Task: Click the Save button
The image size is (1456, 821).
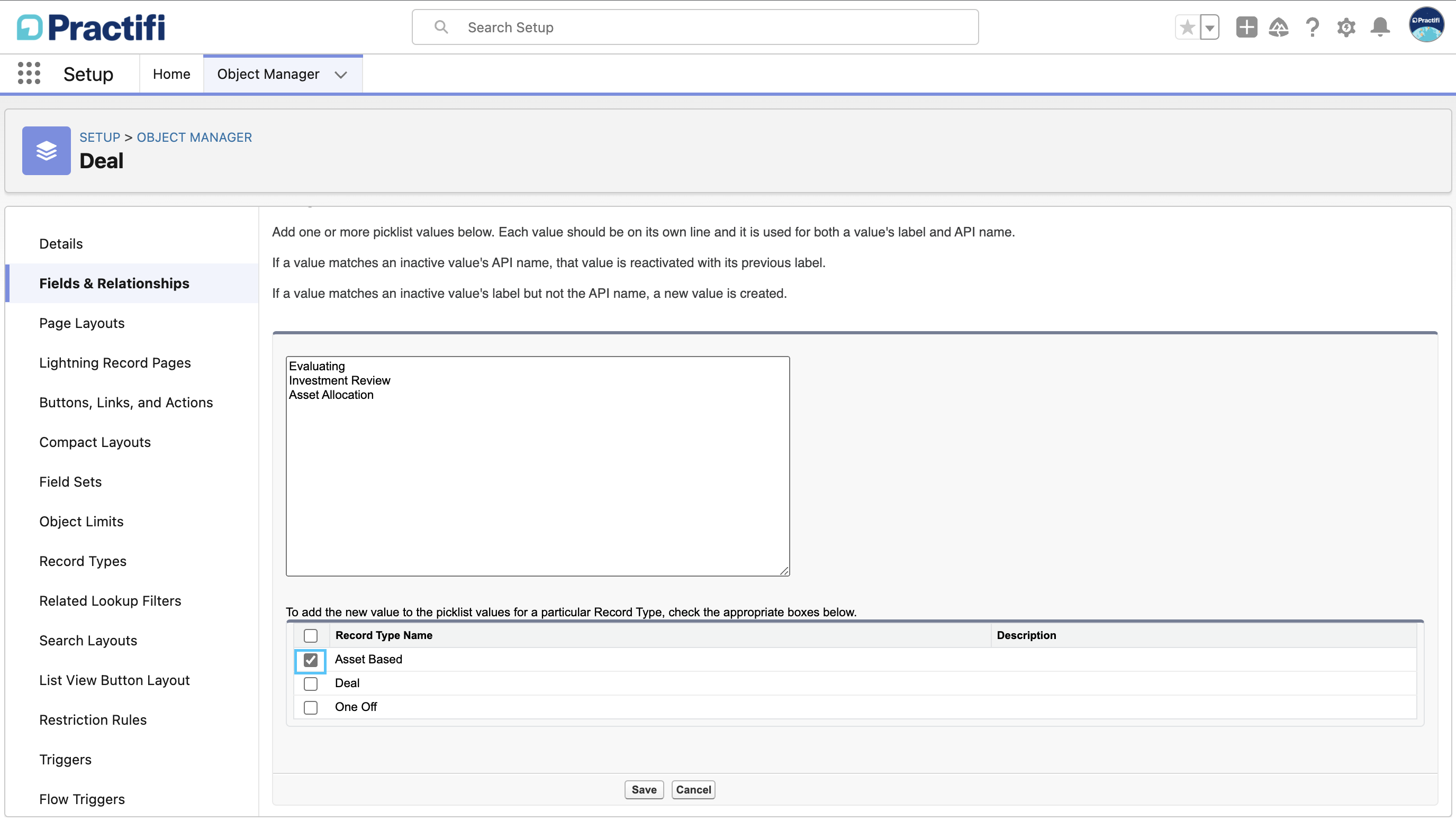Action: coord(644,790)
